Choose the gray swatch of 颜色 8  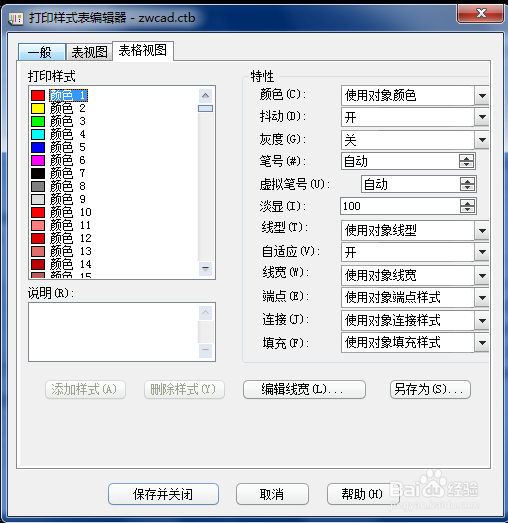click(38, 186)
